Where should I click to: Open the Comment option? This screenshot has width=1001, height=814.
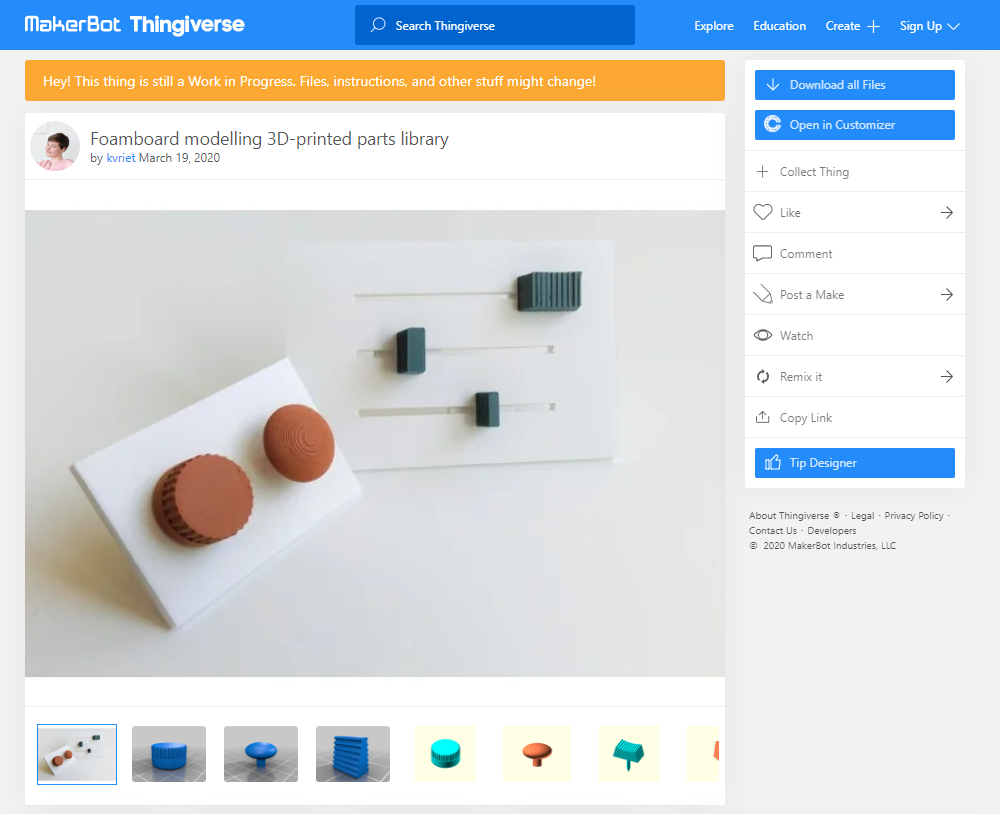click(x=855, y=253)
